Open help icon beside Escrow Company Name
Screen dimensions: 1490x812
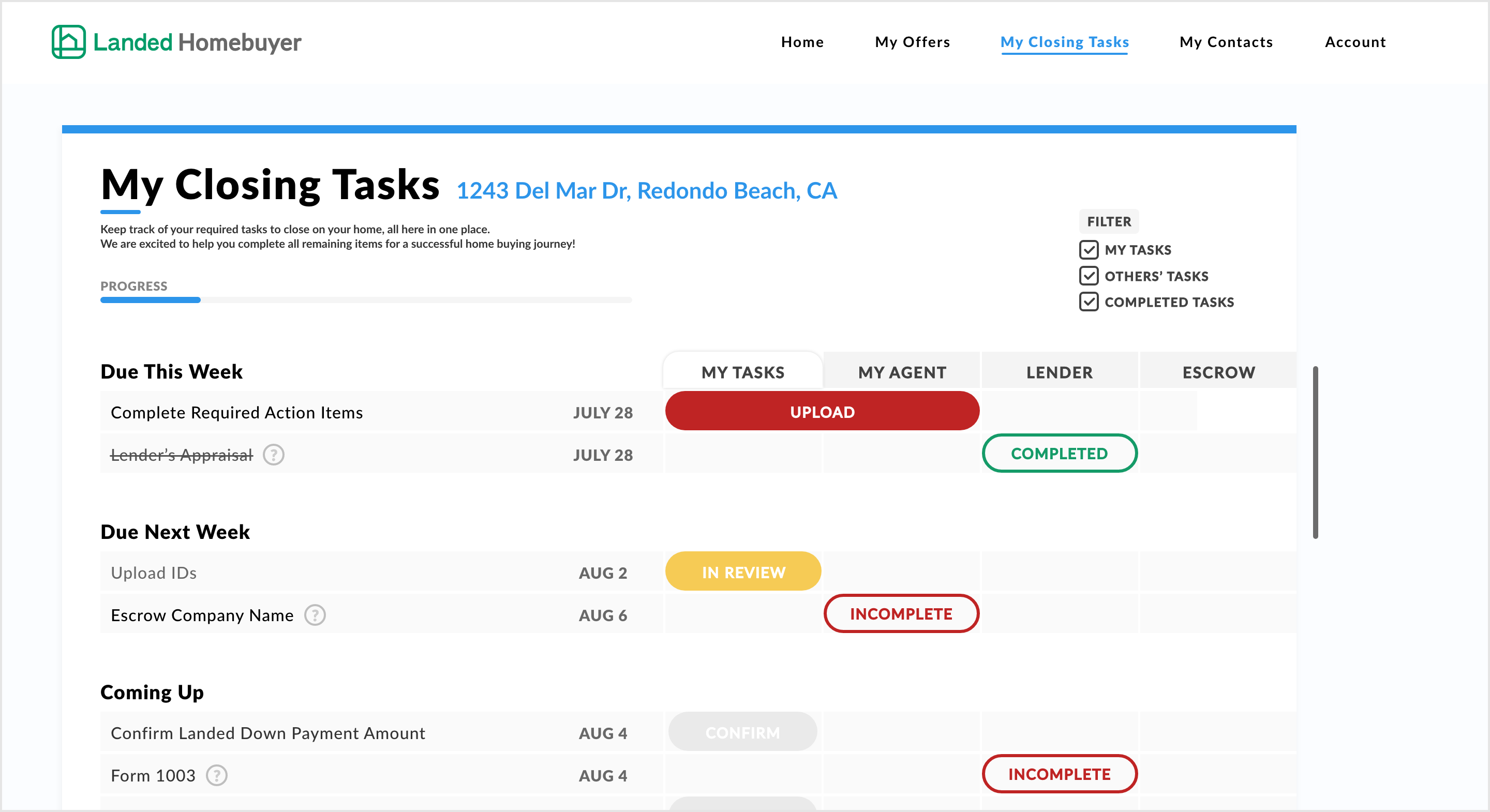click(x=315, y=615)
